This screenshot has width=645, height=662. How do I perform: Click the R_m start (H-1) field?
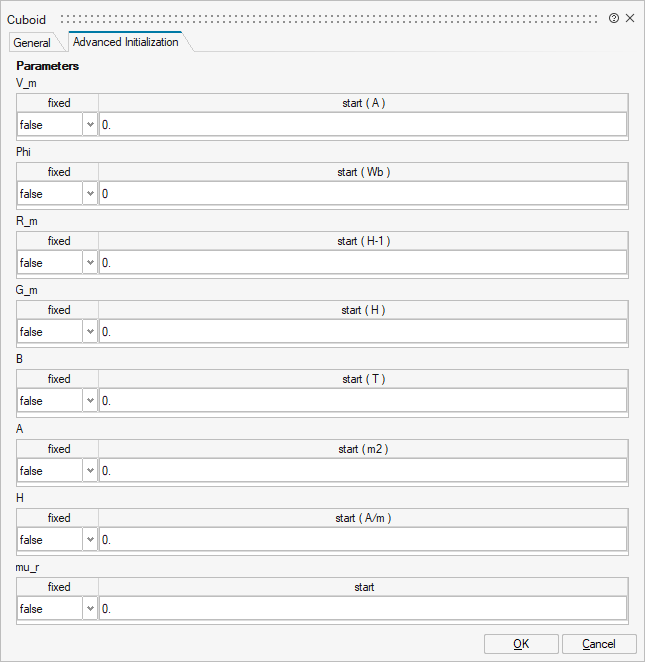coord(362,263)
